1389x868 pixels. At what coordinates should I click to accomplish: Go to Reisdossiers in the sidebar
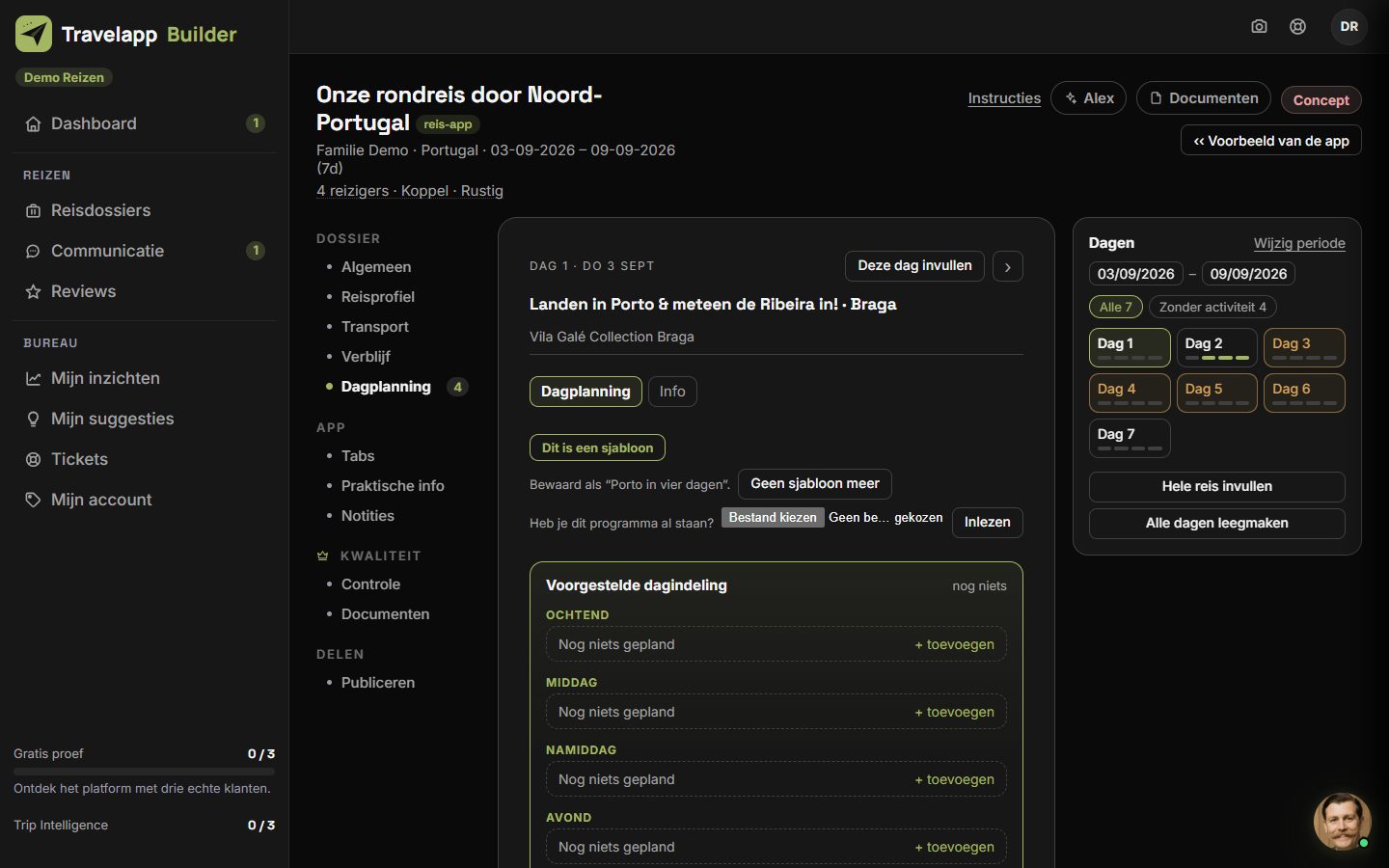pyautogui.click(x=145, y=210)
